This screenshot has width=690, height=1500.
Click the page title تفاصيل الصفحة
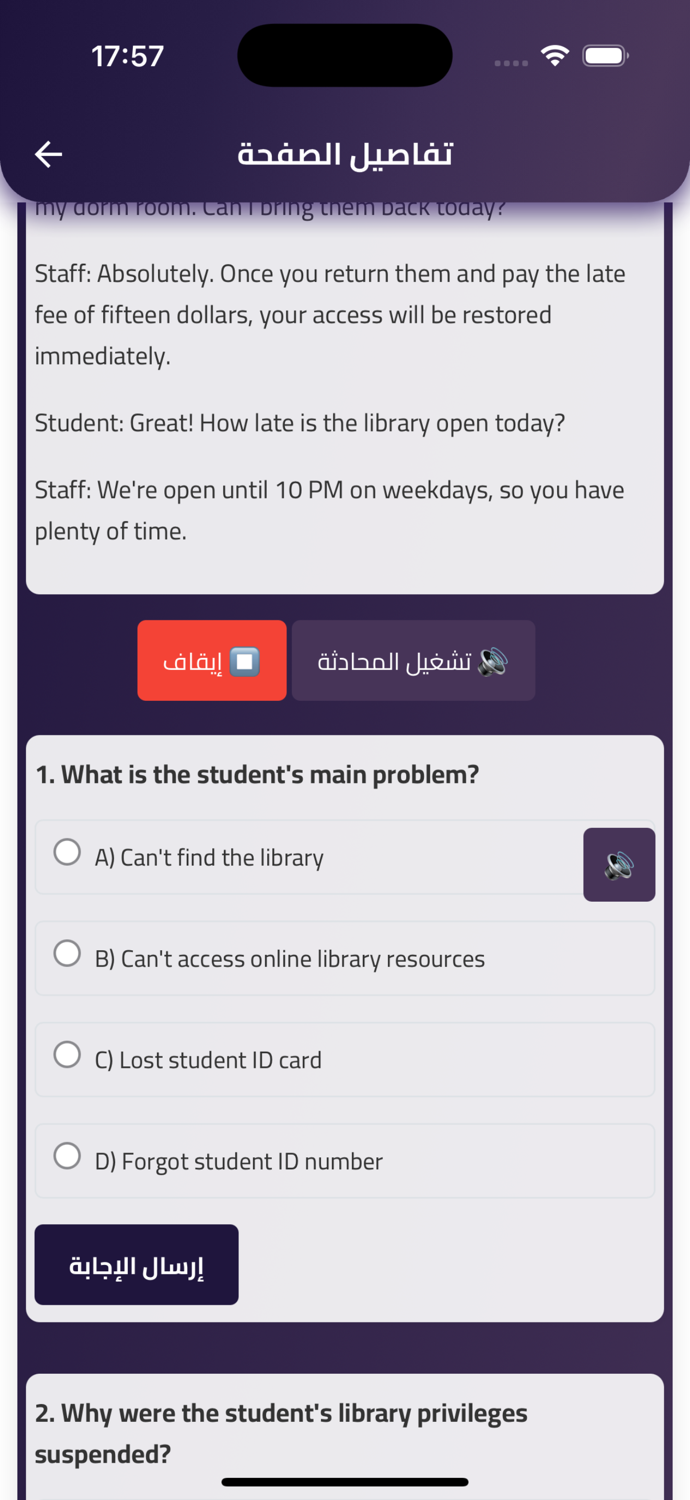tap(345, 154)
